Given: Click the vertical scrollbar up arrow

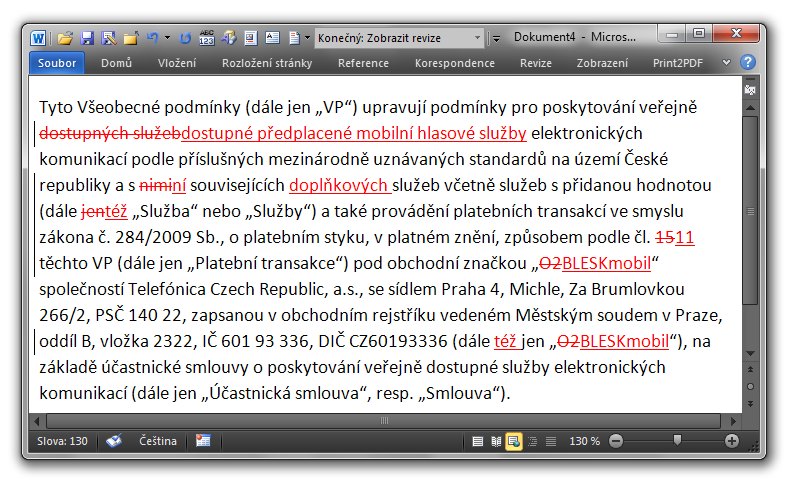Looking at the screenshot, I should pos(750,108).
